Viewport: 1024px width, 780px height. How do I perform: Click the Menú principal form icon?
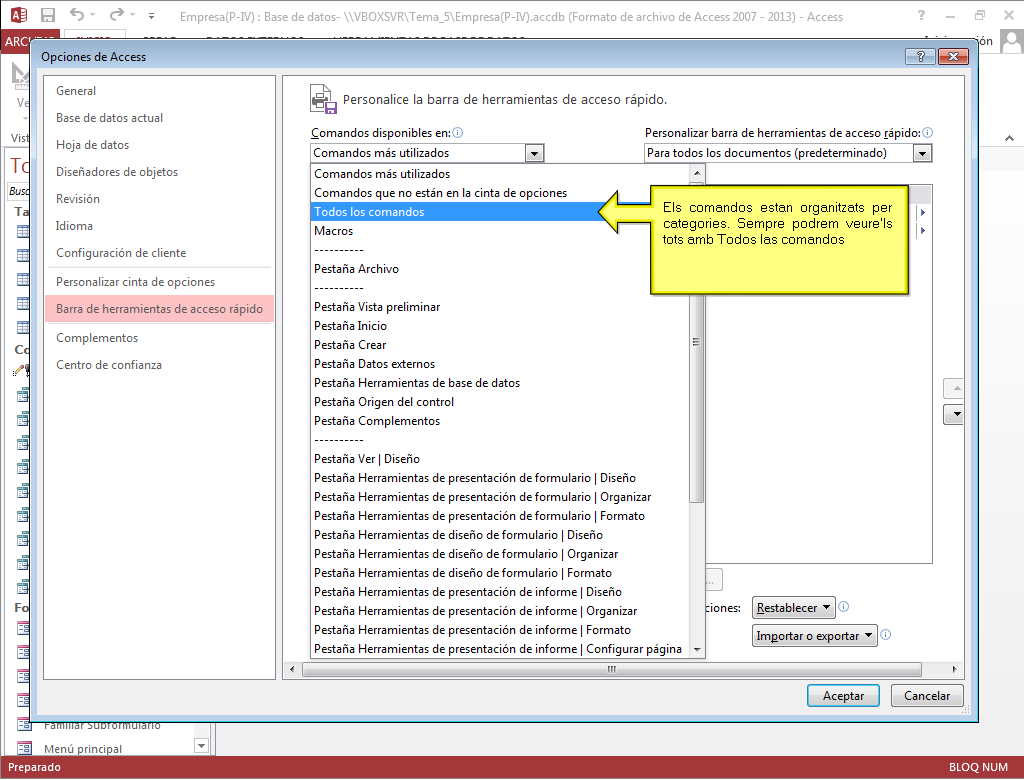point(24,748)
